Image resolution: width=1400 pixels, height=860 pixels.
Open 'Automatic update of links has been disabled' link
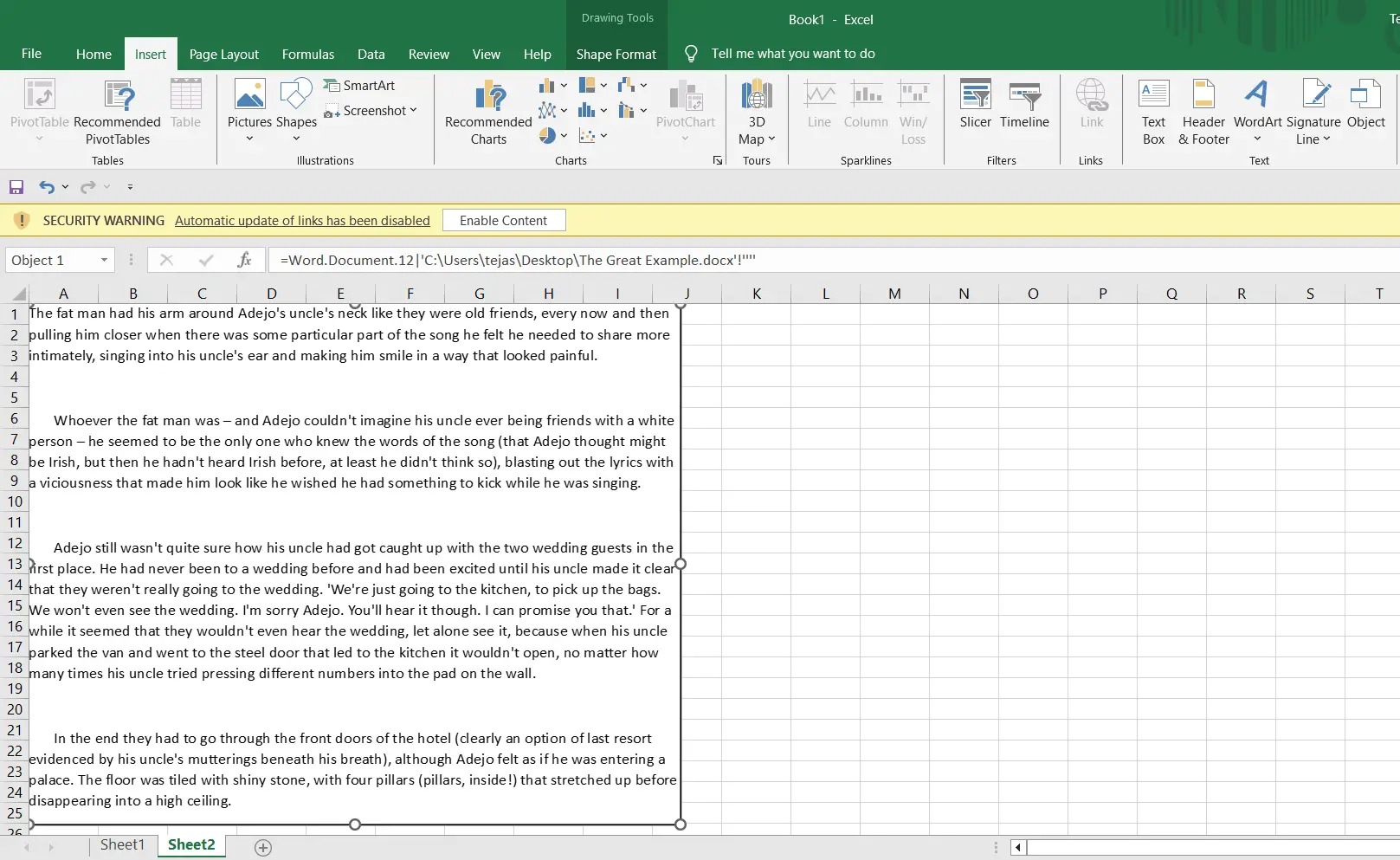(x=302, y=221)
